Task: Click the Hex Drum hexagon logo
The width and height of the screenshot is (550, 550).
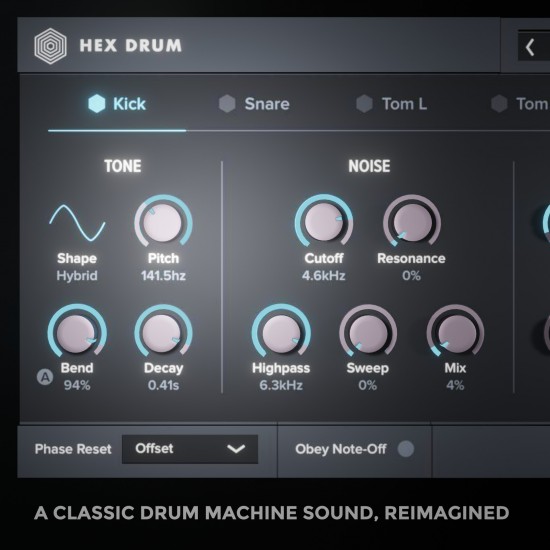Action: (x=51, y=46)
